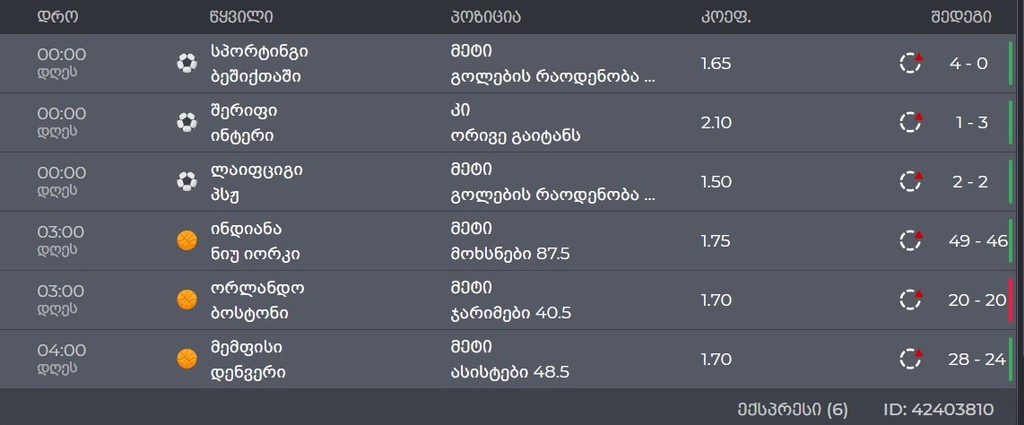The width and height of the screenshot is (1024, 425).
Task: Click live refresh icon next to 2 - 2
Action: [x=910, y=181]
